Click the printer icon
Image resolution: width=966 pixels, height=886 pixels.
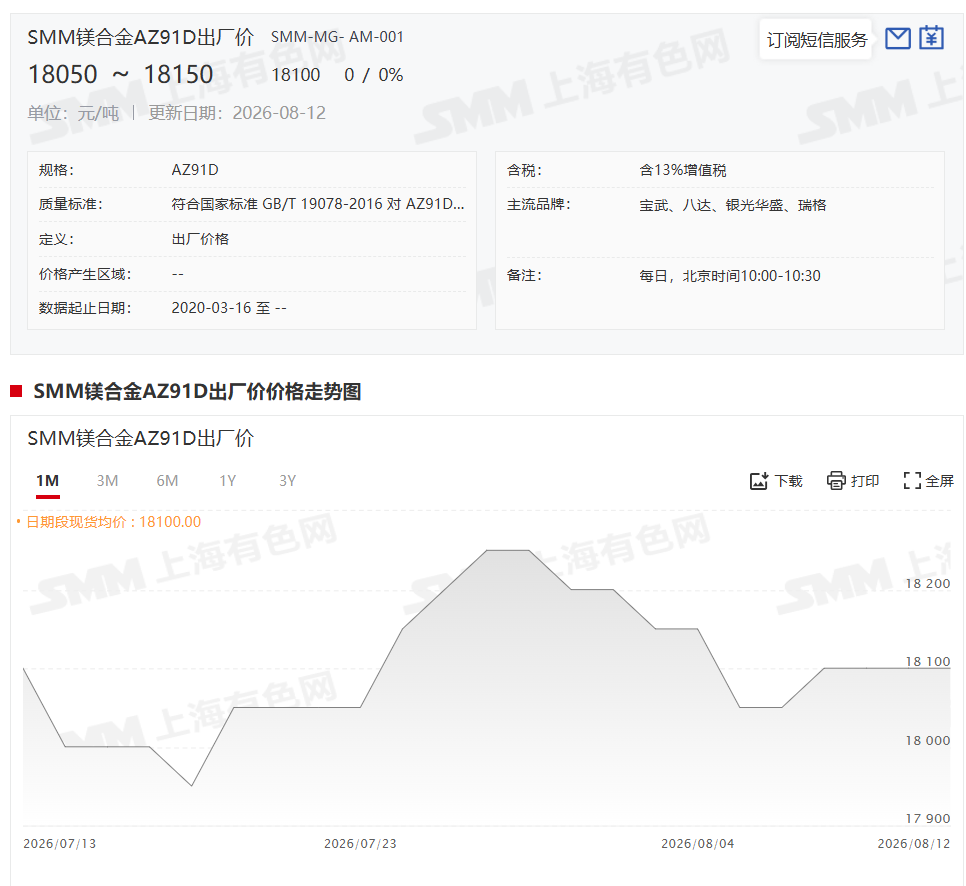coord(836,481)
